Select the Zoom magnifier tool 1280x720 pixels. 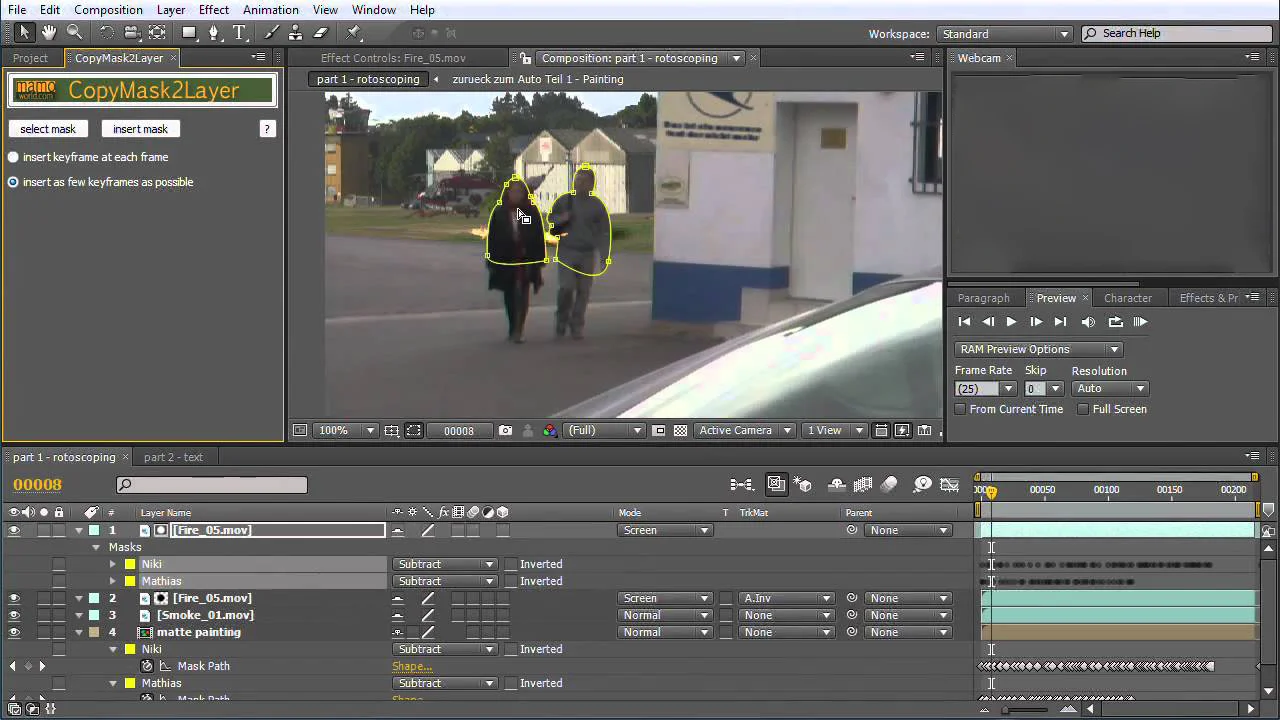75,33
